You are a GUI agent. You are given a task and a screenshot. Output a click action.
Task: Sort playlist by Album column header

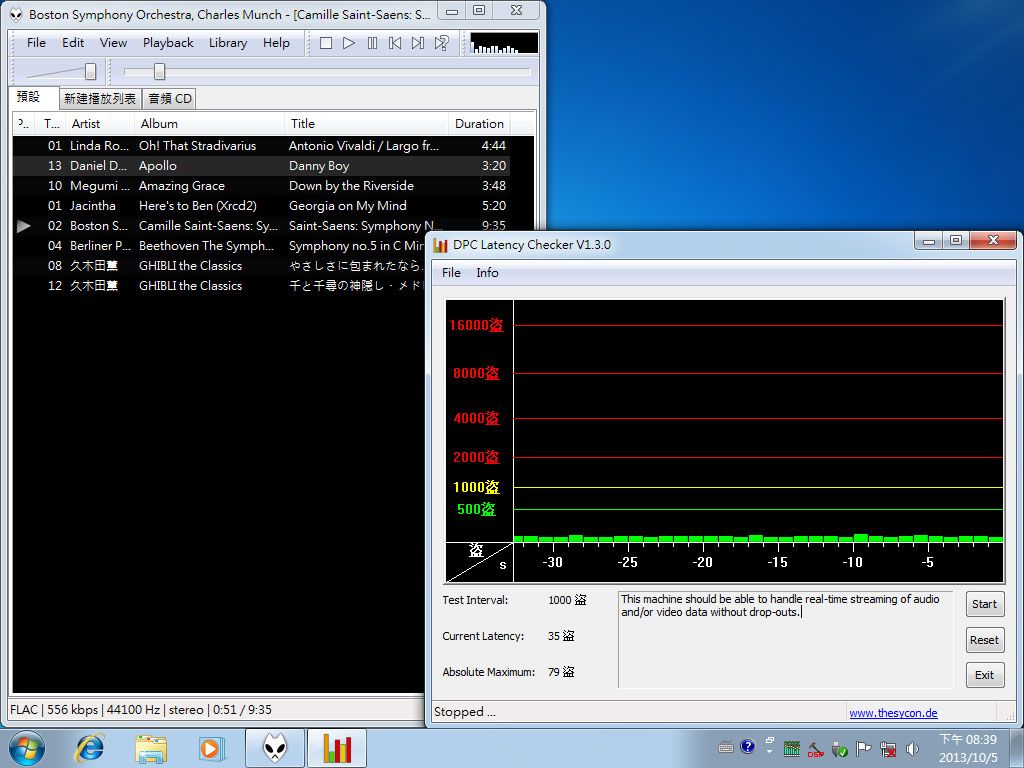(x=209, y=123)
